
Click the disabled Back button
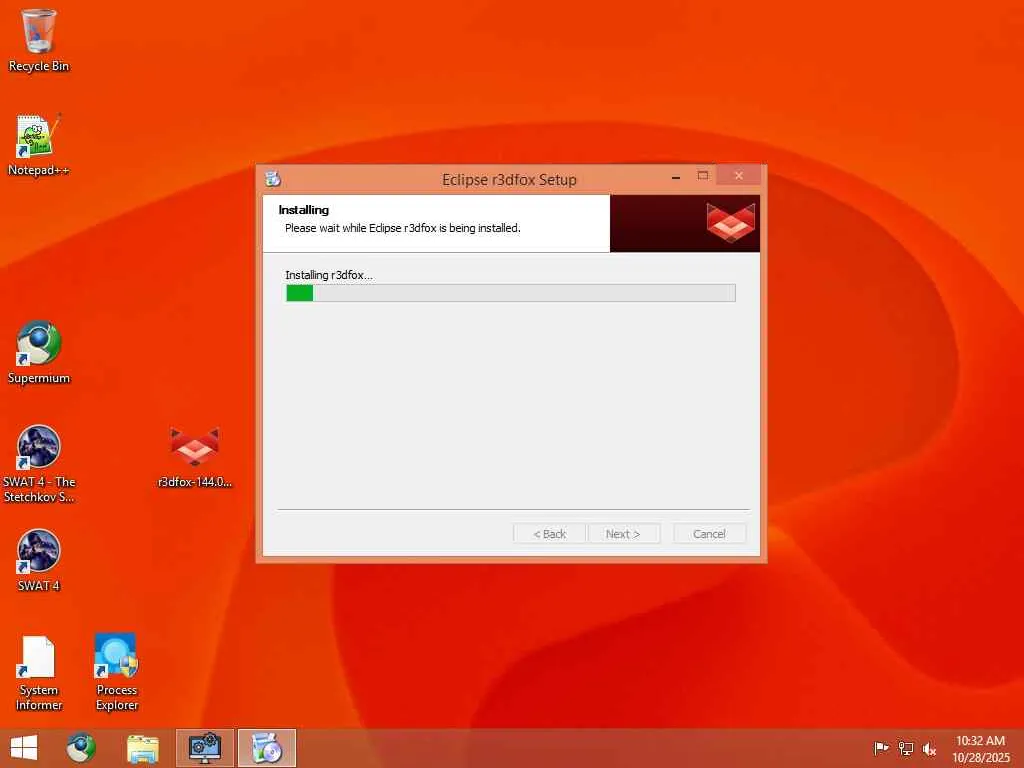point(549,534)
